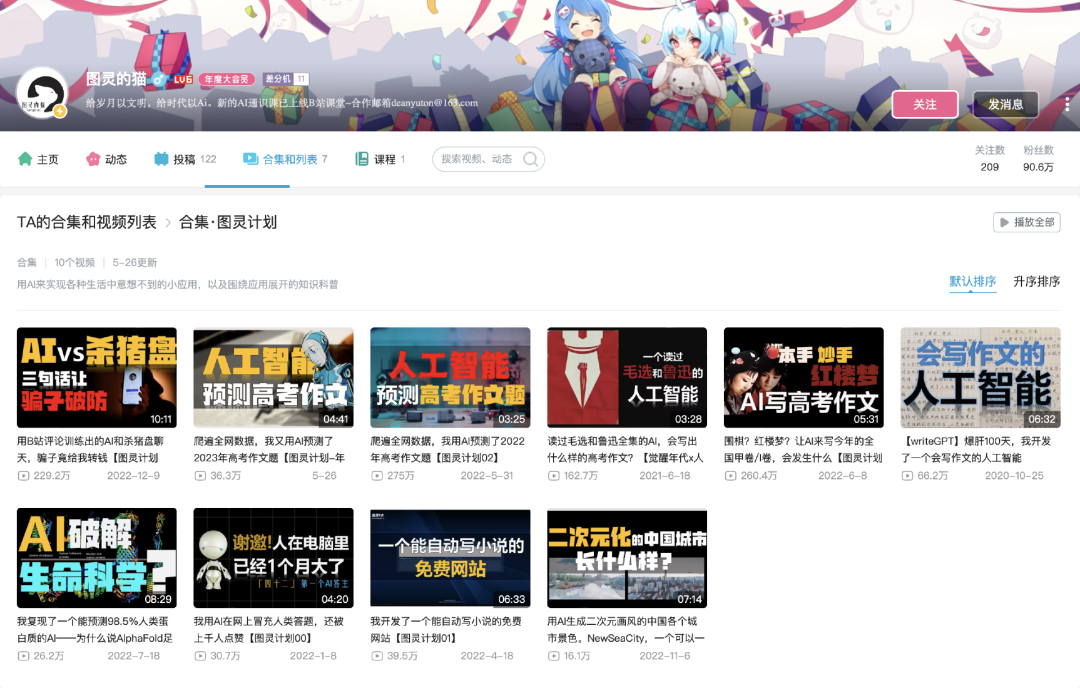Open the 会写作文的人工智能 thumbnail

point(981,377)
